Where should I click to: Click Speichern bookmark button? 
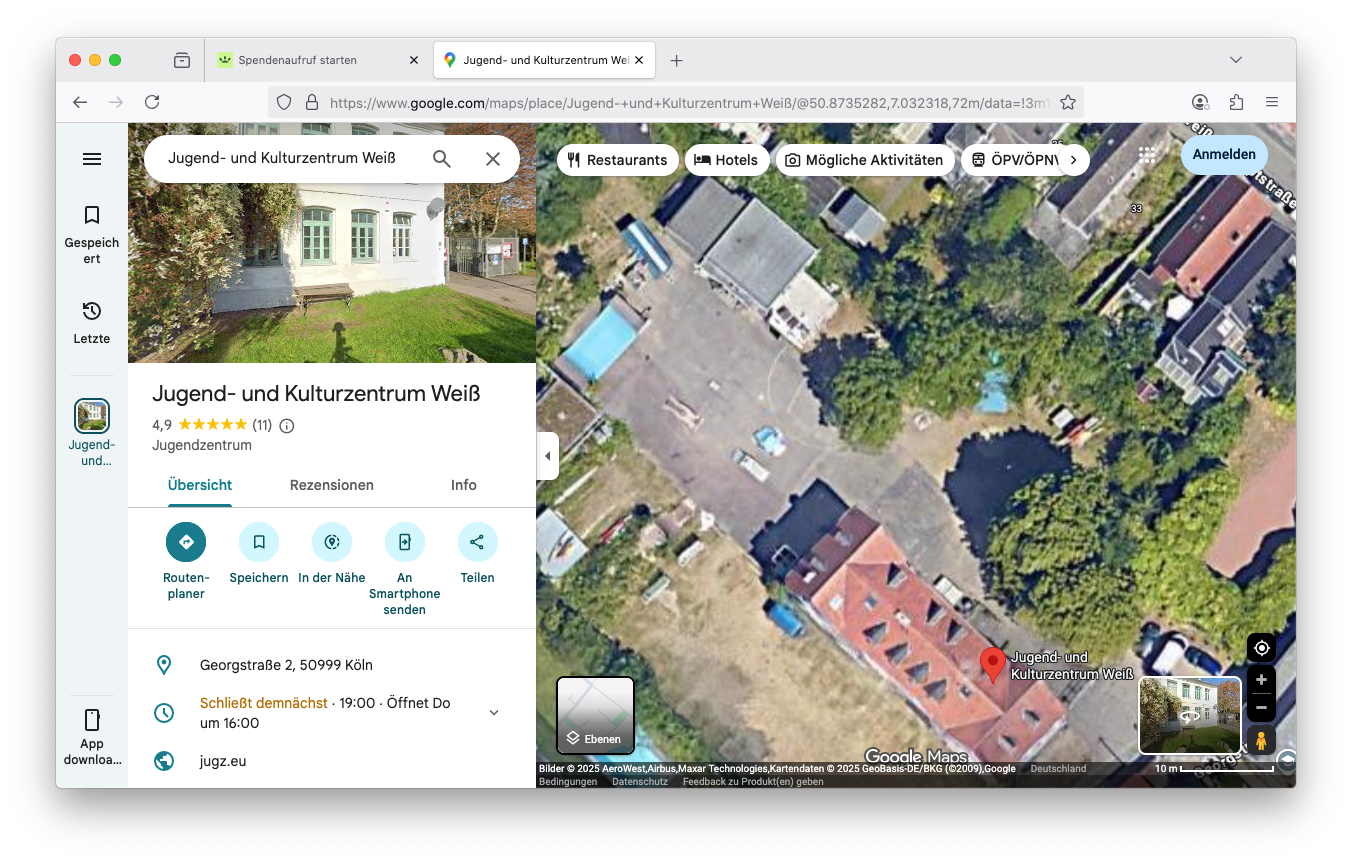pos(259,542)
